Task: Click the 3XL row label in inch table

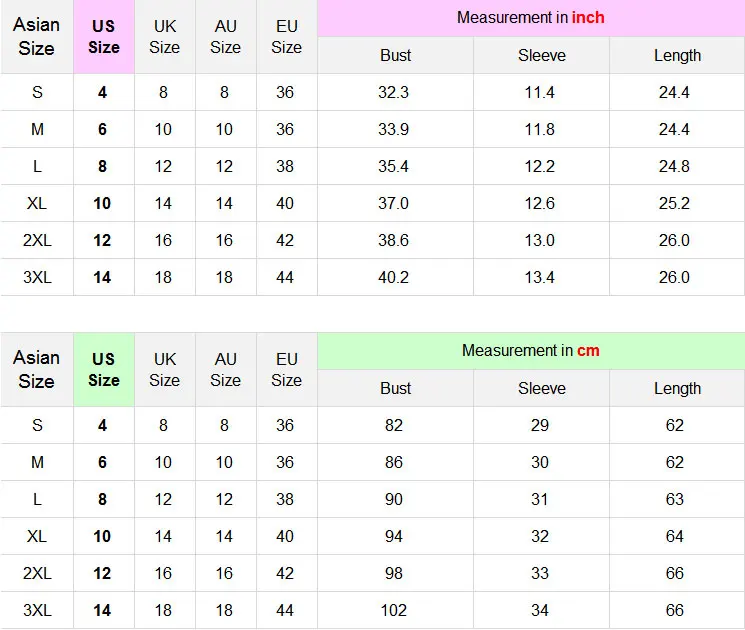Action: pyautogui.click(x=37, y=277)
